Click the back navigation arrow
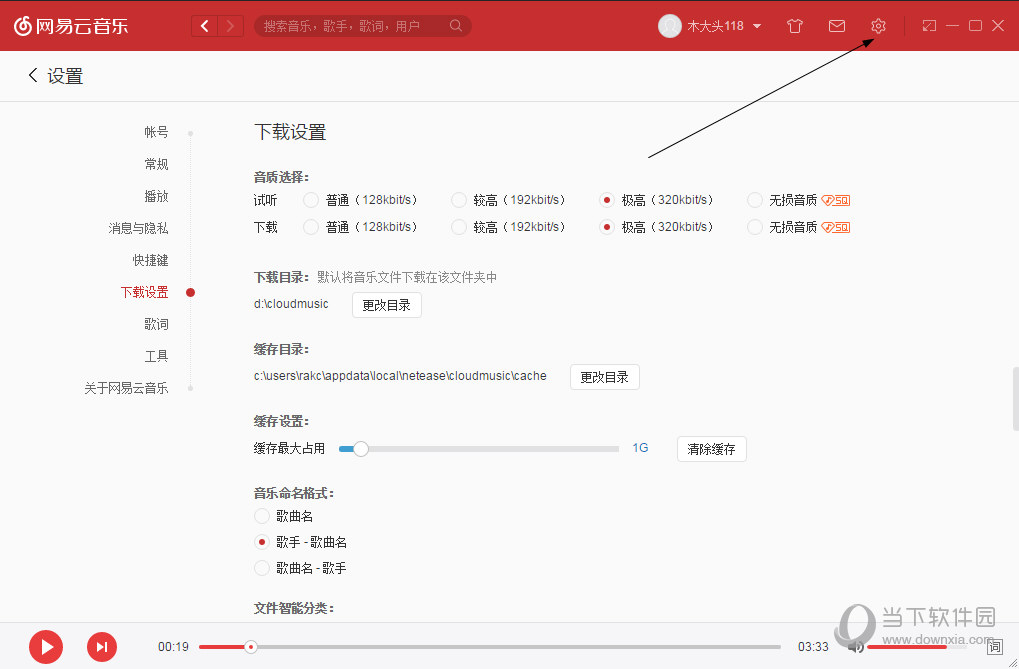This screenshot has width=1019, height=669. coord(204,25)
